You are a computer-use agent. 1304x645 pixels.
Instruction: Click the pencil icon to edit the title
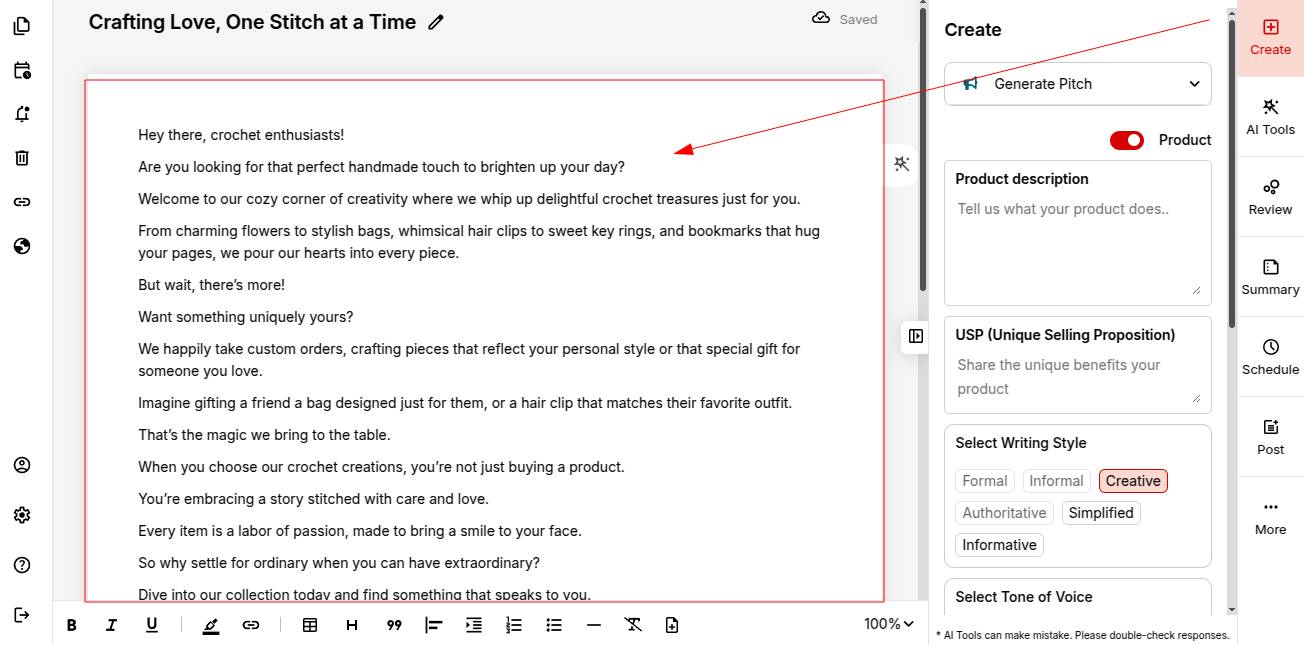tap(435, 22)
